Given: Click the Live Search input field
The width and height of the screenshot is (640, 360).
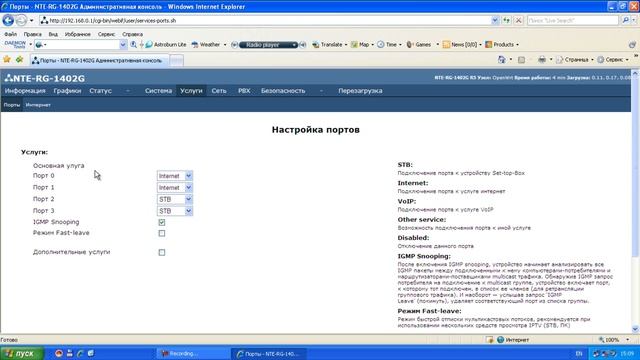Looking at the screenshot, I should click(572, 20).
